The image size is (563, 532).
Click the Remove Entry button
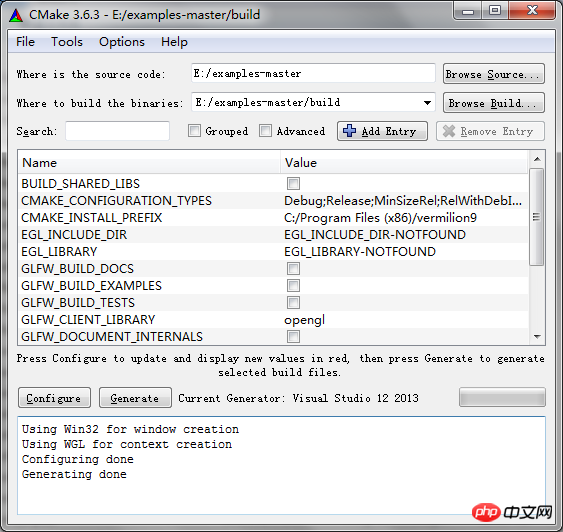click(x=490, y=131)
